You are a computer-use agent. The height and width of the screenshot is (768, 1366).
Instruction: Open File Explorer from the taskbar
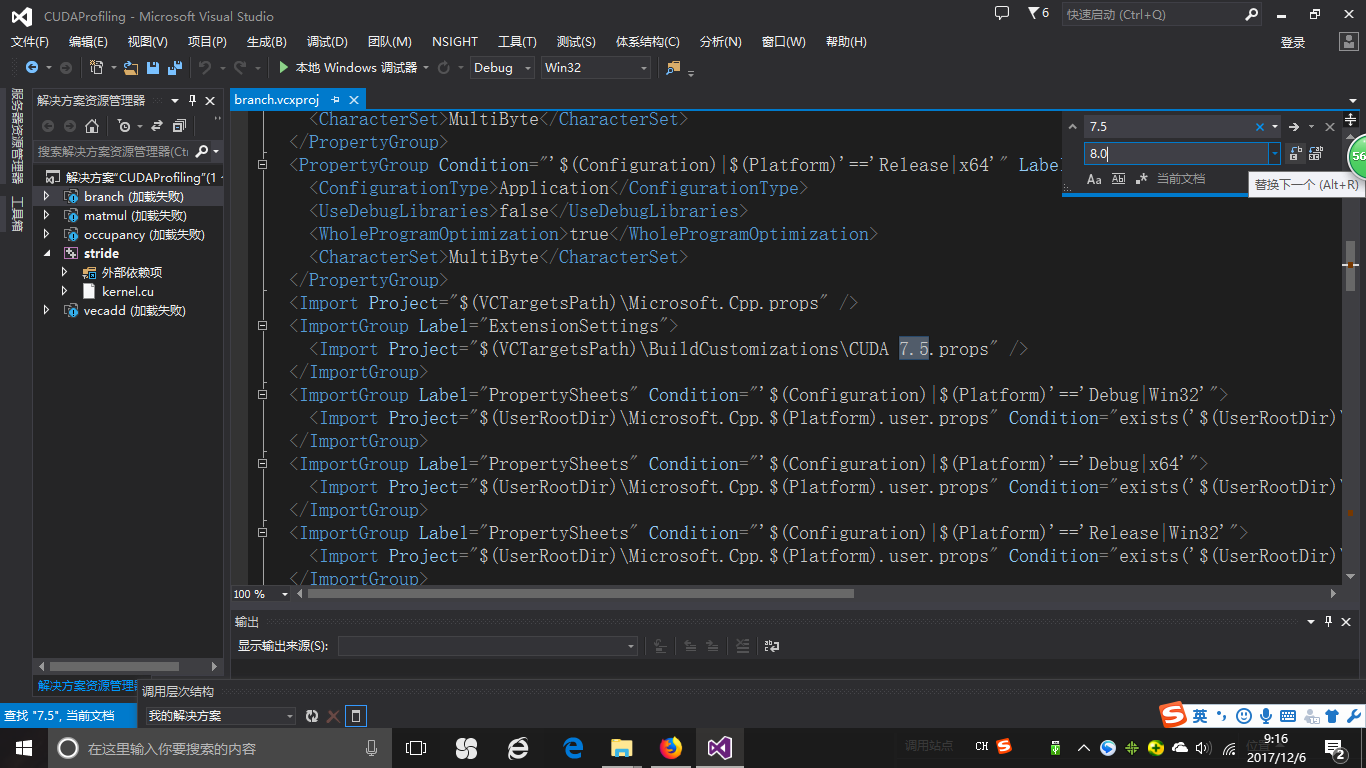pyautogui.click(x=622, y=748)
